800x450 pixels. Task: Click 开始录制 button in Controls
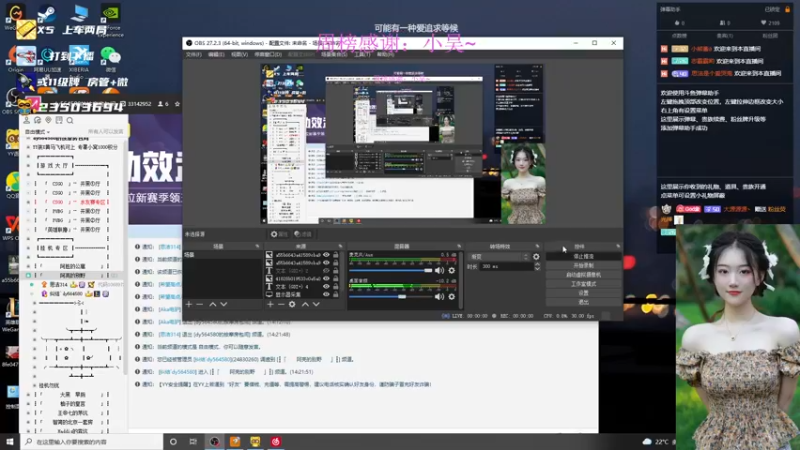[x=584, y=266]
